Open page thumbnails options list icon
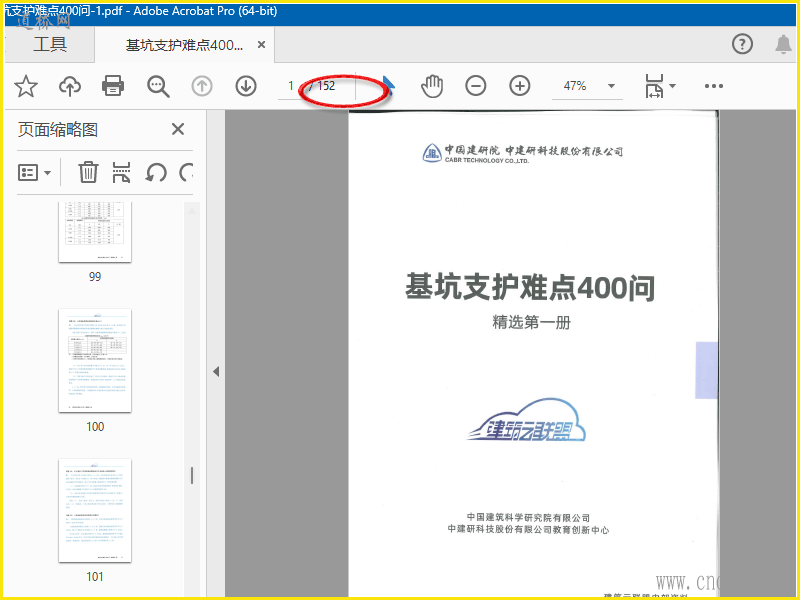The width and height of the screenshot is (800, 600). tap(28, 172)
